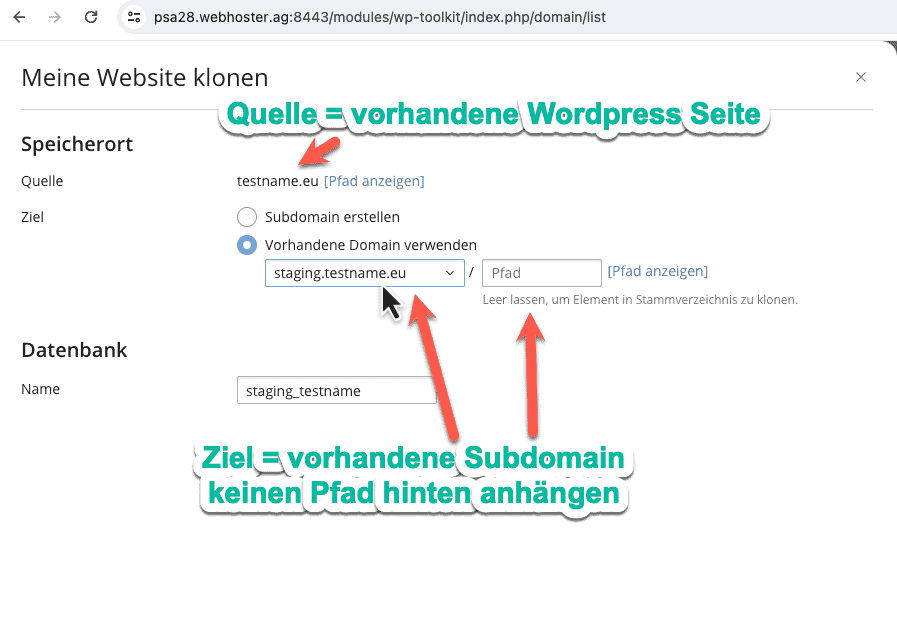This screenshot has height=639, width=897.
Task: Click the Datenbank section heading
Action: [74, 350]
